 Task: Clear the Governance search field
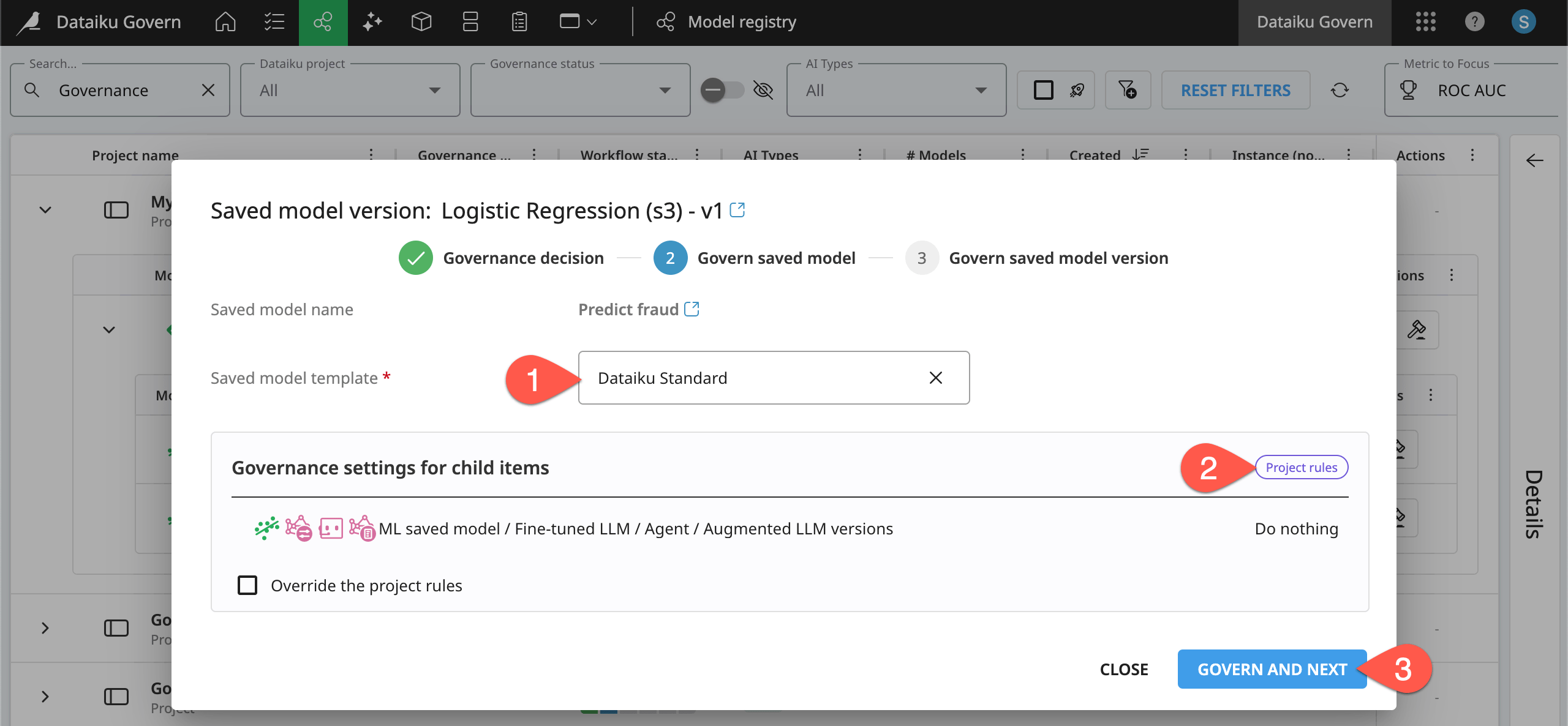[x=208, y=90]
